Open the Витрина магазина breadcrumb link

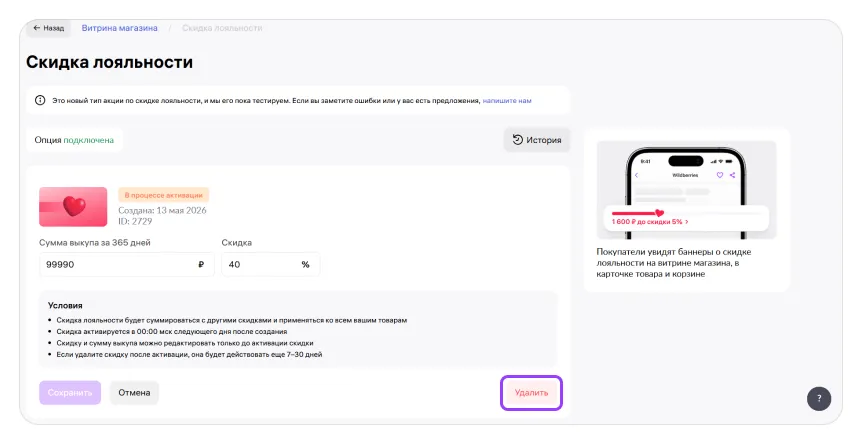point(120,28)
